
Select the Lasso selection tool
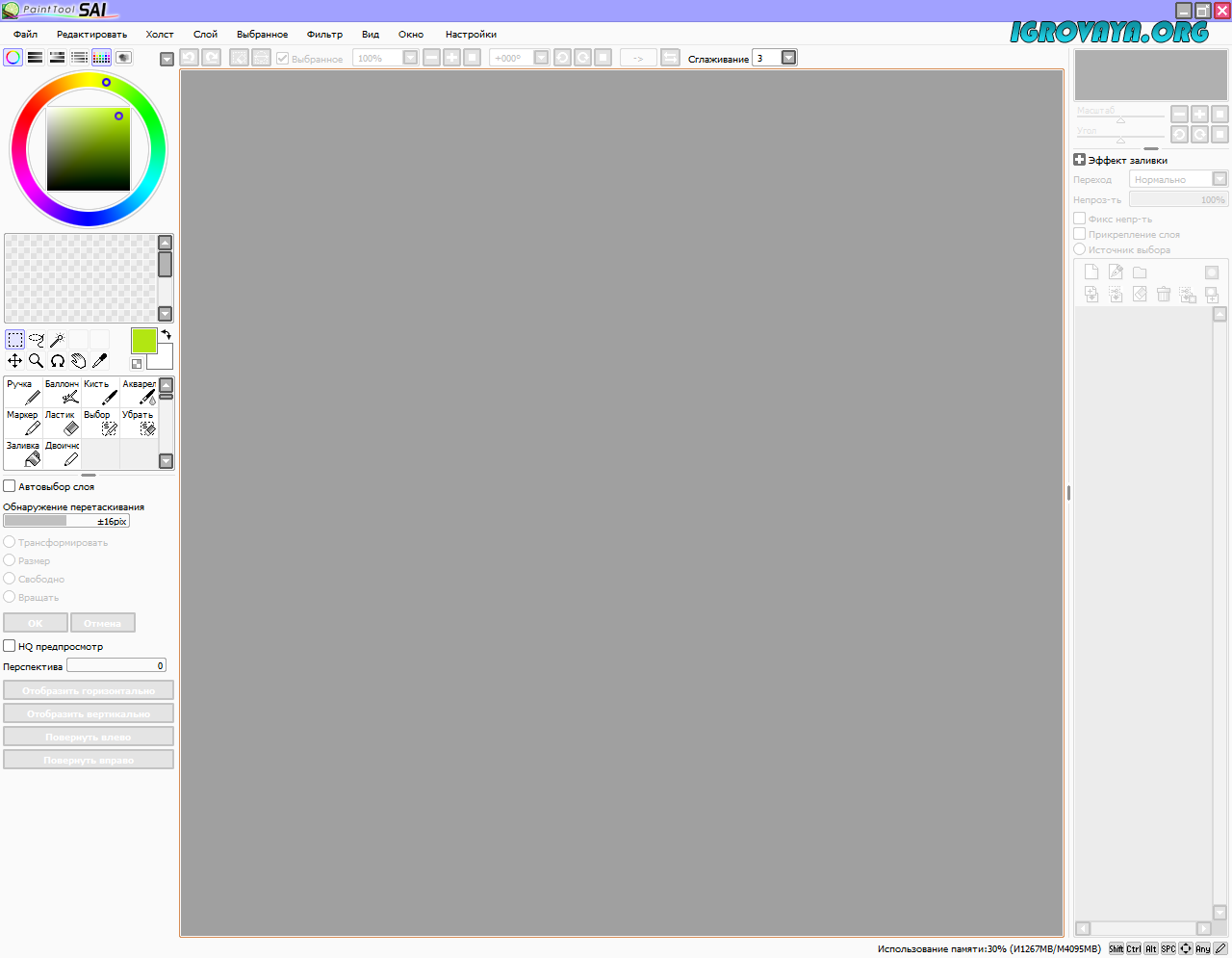pos(37,340)
